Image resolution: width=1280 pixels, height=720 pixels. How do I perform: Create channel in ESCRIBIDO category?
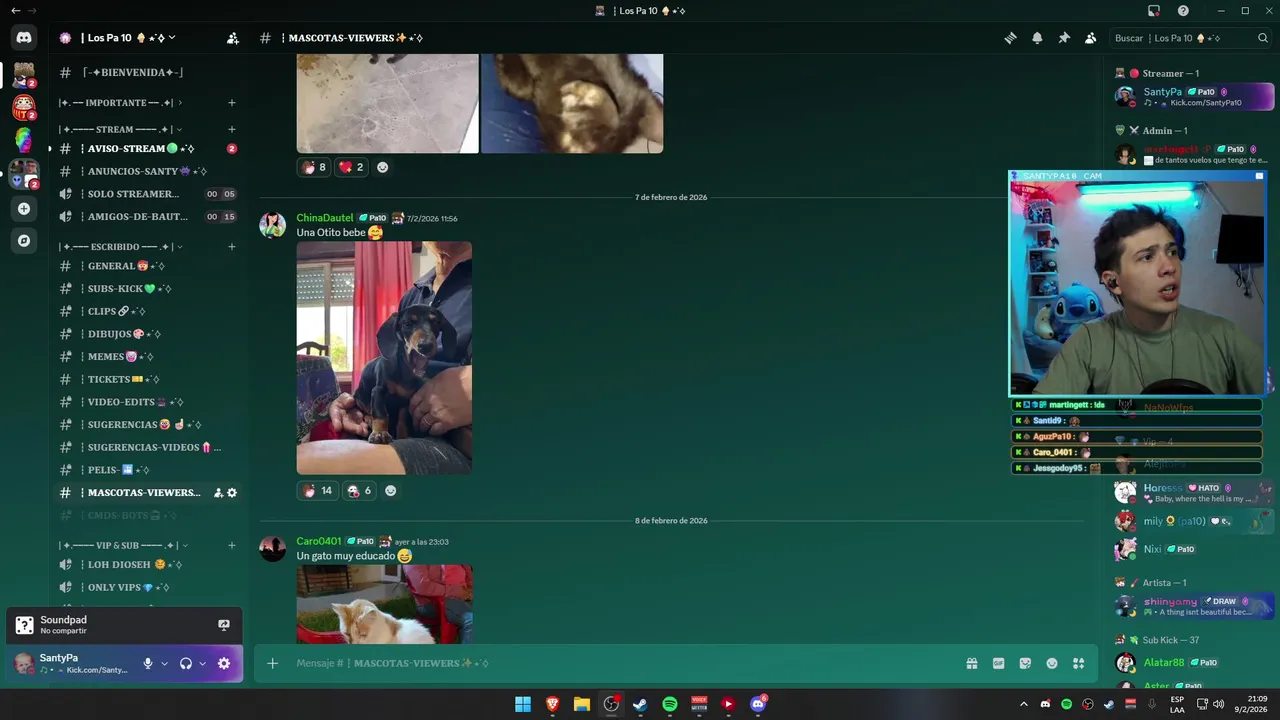click(231, 247)
